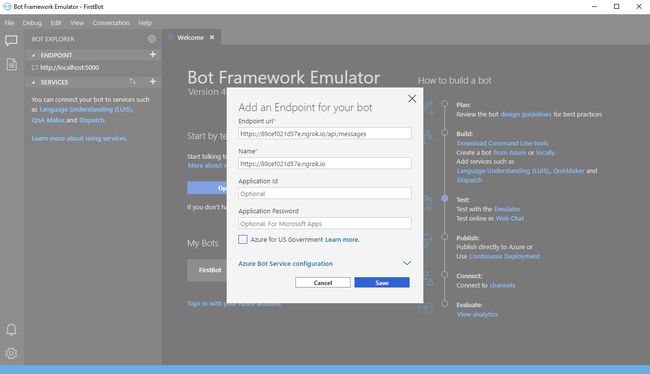This screenshot has height=374, width=650.
Task: Click the Evaluate step marker on timeline
Action: click(444, 304)
